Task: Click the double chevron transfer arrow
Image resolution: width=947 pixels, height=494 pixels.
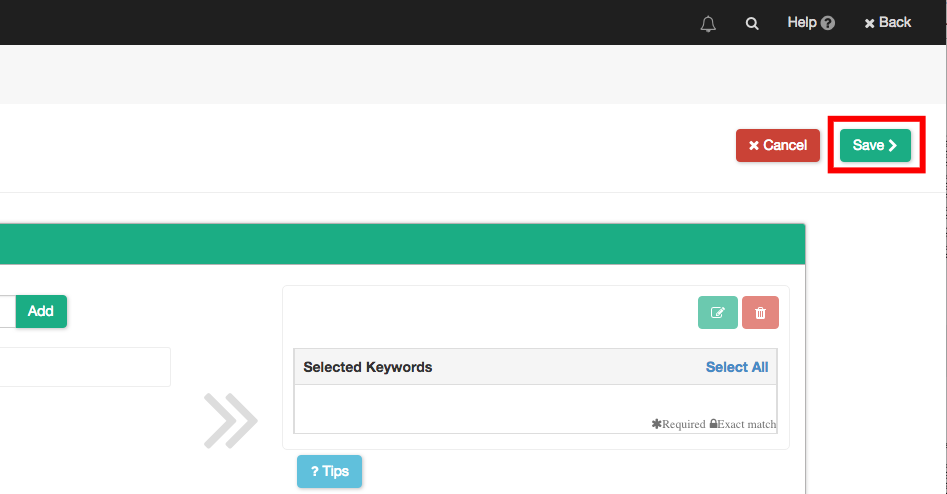Action: click(x=231, y=420)
